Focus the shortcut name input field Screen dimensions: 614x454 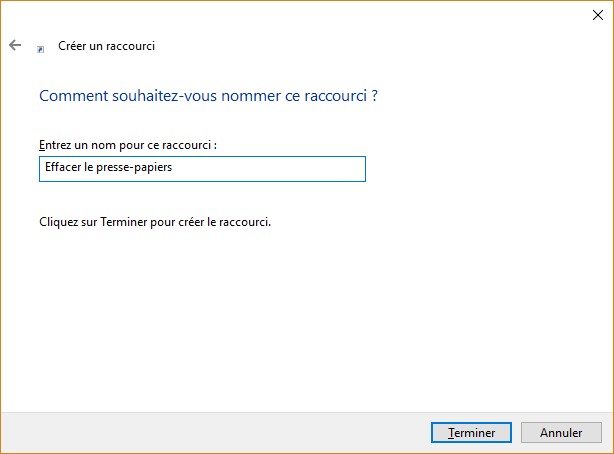(202, 168)
